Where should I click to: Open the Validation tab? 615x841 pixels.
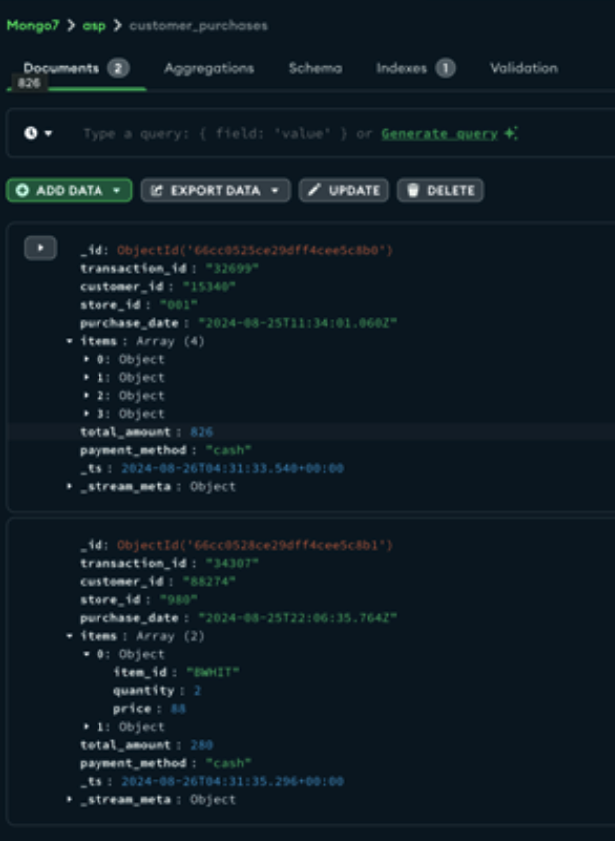[x=523, y=68]
